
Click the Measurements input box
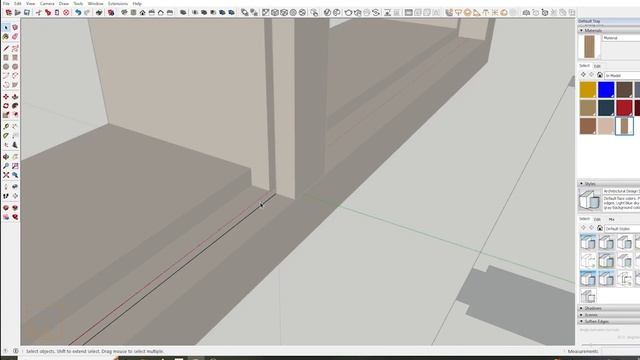(621, 351)
